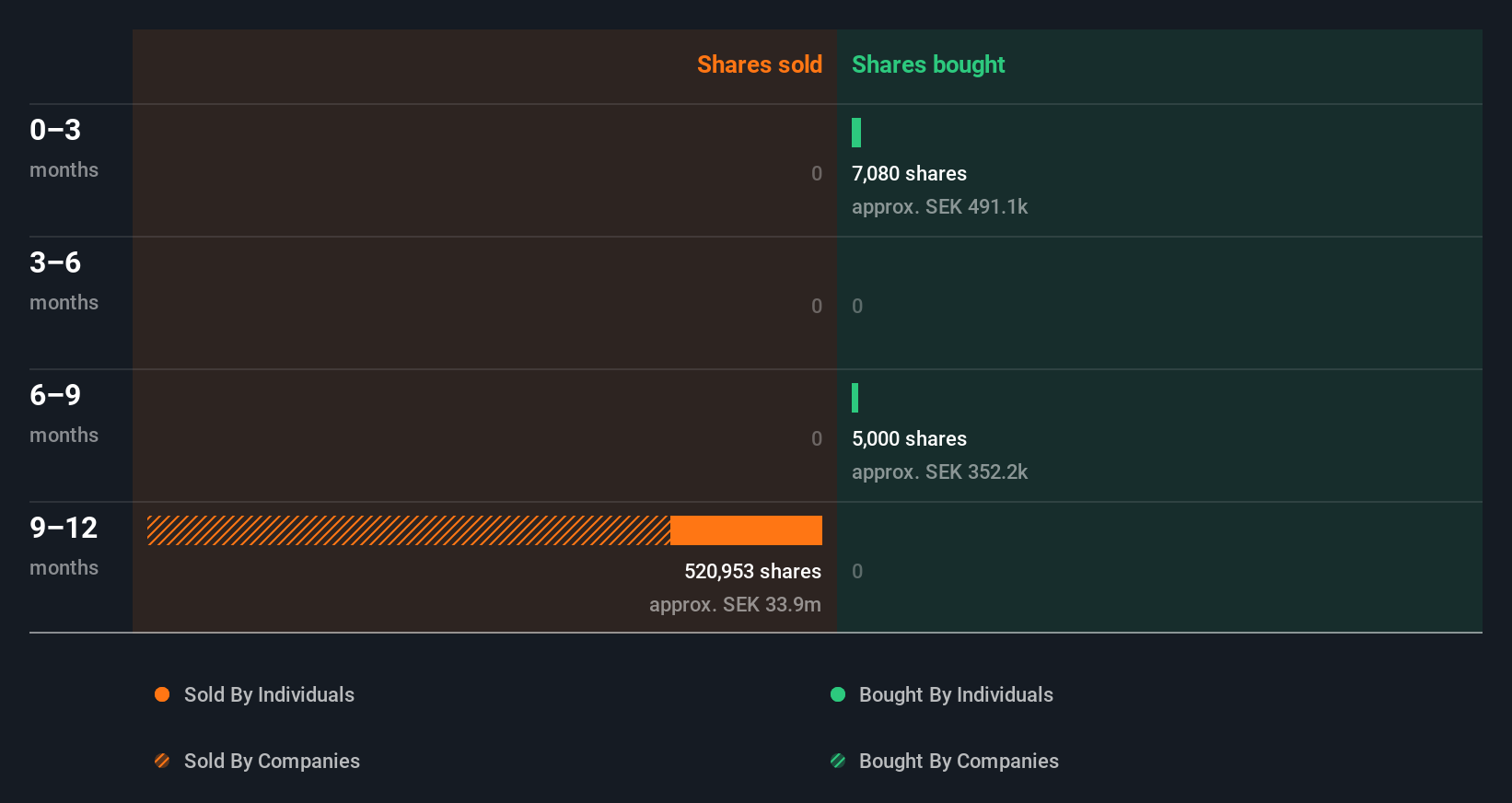Click the 5,000 shares value
1512x803 pixels.
click(x=909, y=438)
